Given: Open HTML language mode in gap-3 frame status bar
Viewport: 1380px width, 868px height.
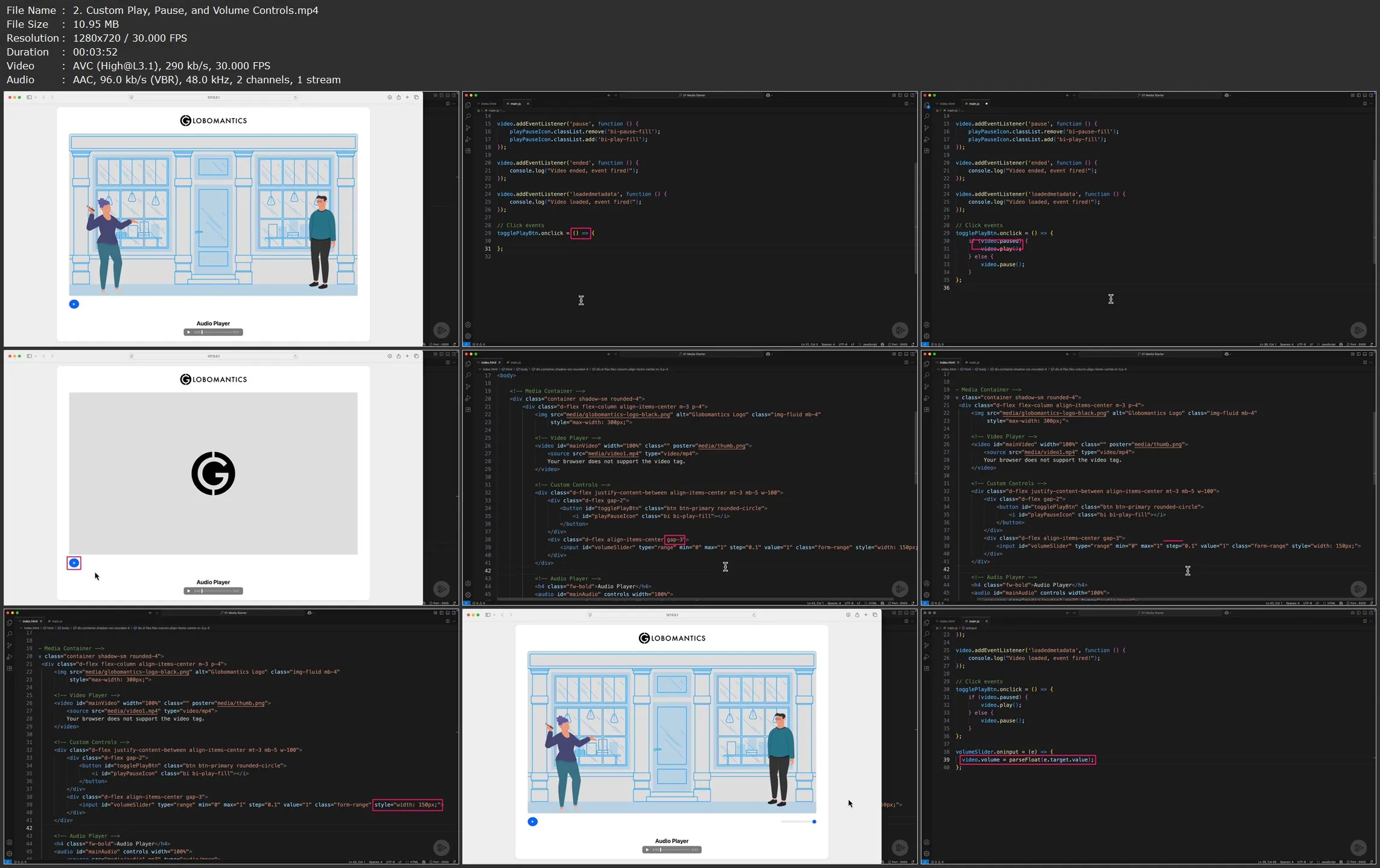Looking at the screenshot, I should [873, 603].
